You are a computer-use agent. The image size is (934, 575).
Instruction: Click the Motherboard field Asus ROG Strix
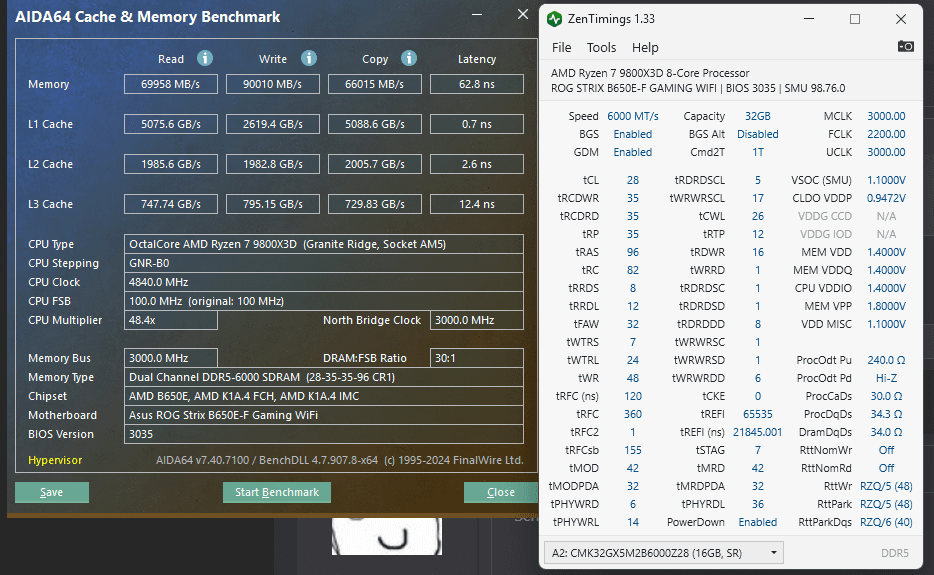pyautogui.click(x=324, y=415)
